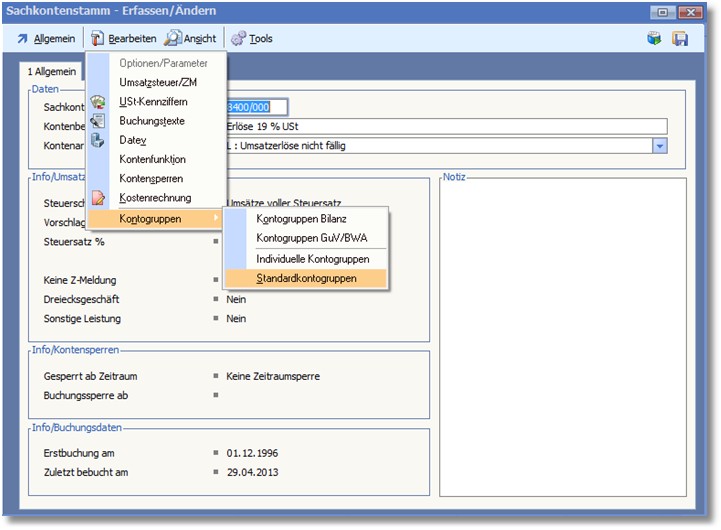The width and height of the screenshot is (721, 530).
Task: Click the Datev menu icon
Action: coord(98,140)
